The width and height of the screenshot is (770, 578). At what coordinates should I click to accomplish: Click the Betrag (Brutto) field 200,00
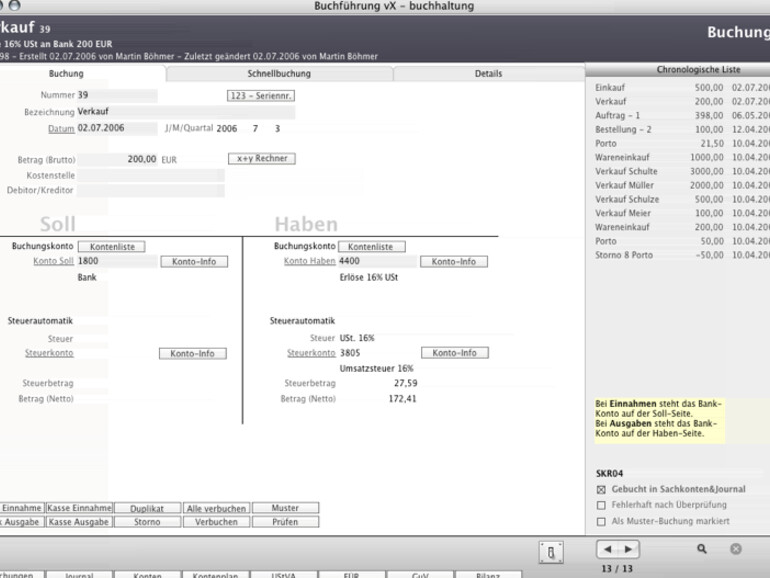pyautogui.click(x=117, y=159)
